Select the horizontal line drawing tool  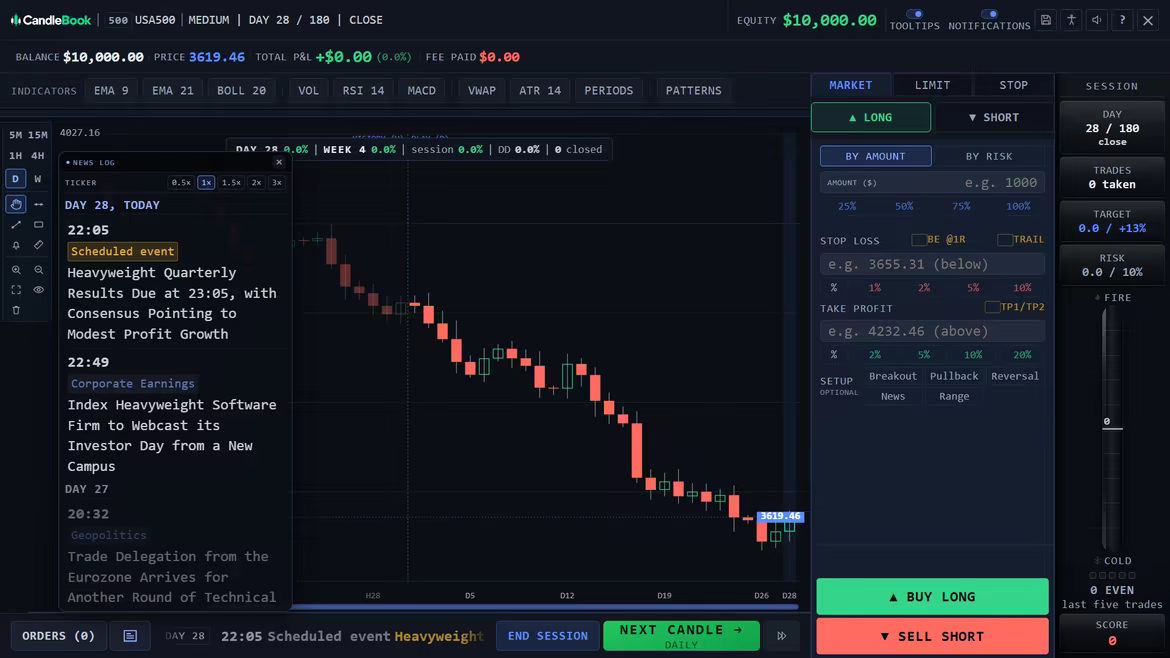point(39,204)
